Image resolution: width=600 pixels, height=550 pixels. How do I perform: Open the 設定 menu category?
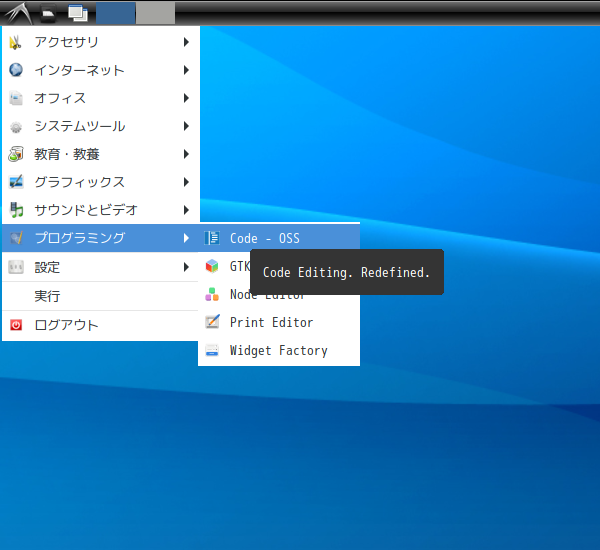101,267
